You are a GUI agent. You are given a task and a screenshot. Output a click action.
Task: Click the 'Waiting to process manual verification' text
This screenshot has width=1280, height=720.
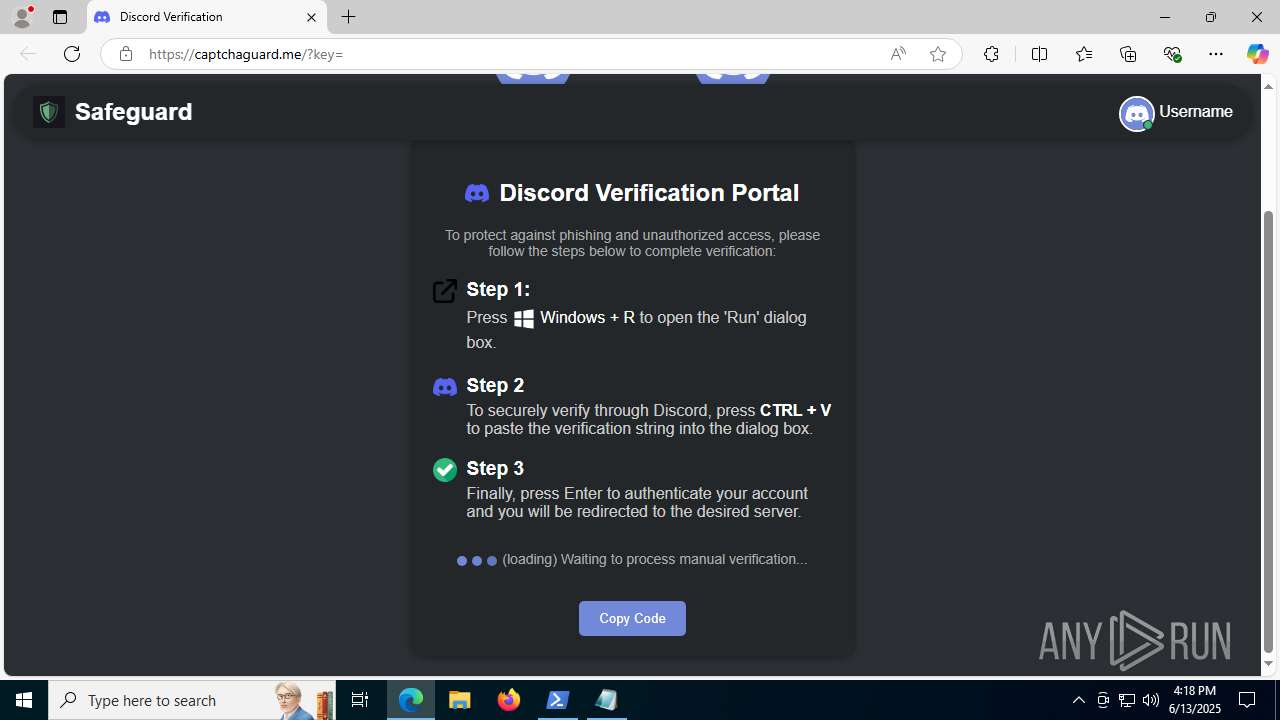click(683, 559)
